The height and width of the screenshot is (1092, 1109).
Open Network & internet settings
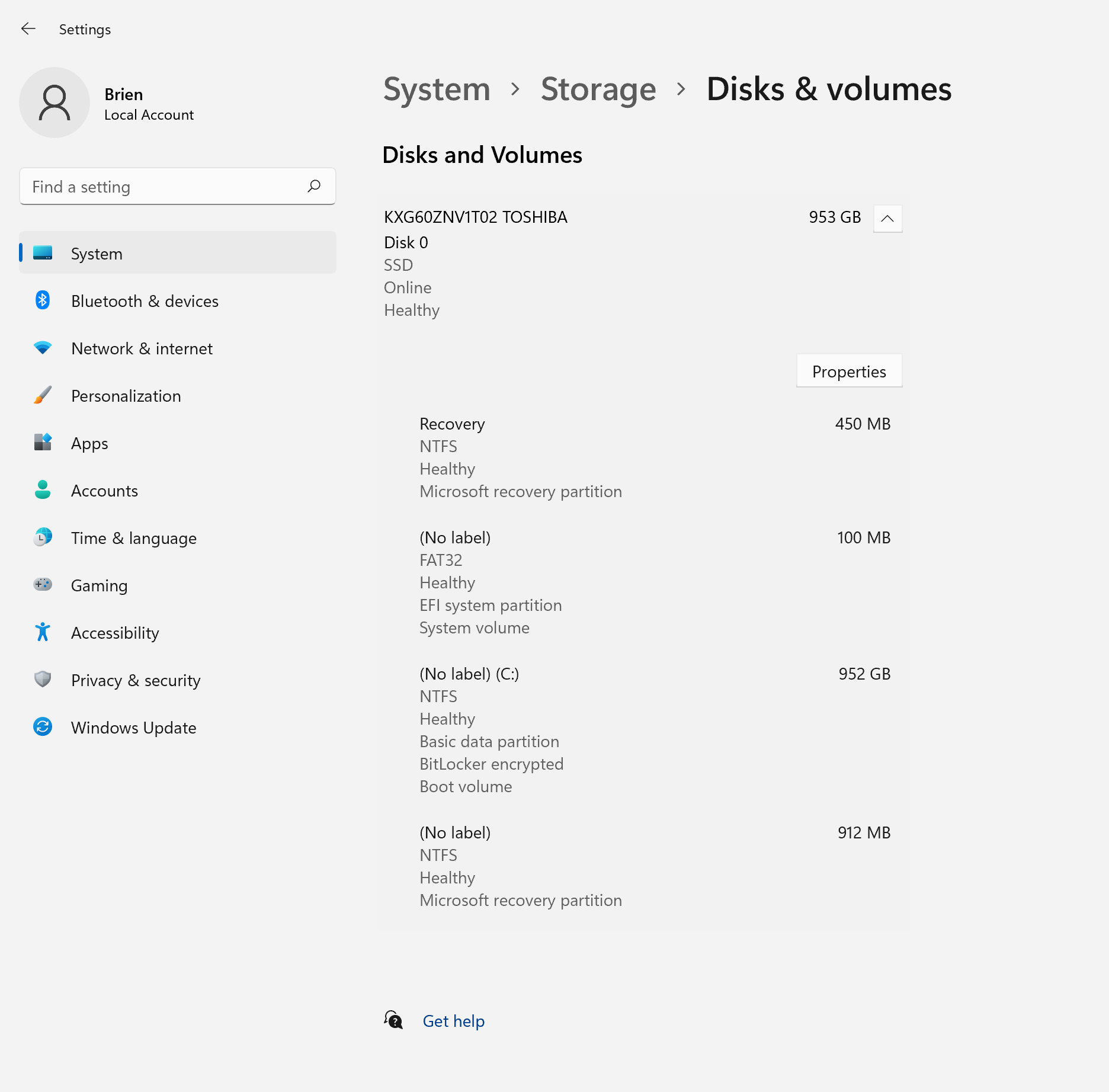tap(42, 348)
